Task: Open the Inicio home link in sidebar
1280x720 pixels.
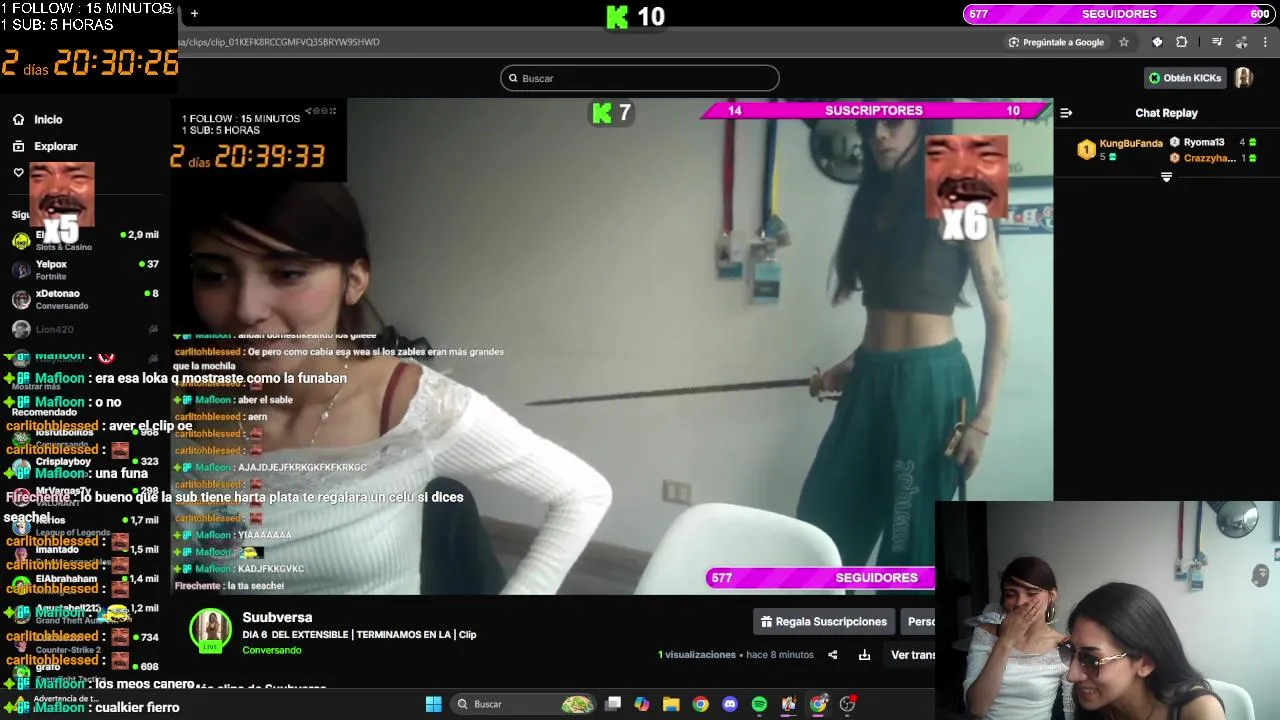Action: point(48,119)
